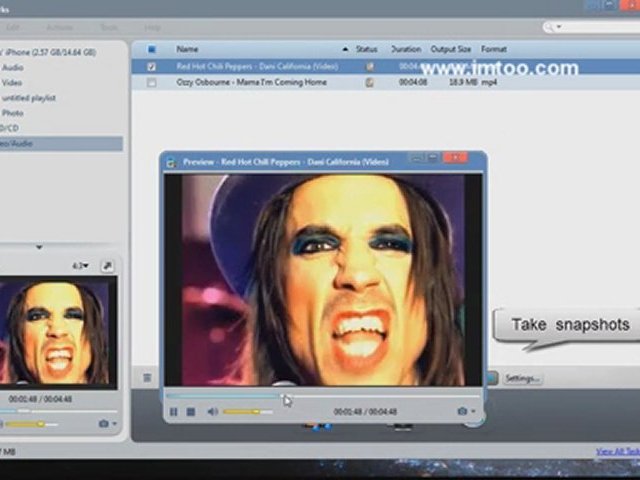
Task: Expand the snapshot options arrow in the Preview window
Action: click(472, 411)
